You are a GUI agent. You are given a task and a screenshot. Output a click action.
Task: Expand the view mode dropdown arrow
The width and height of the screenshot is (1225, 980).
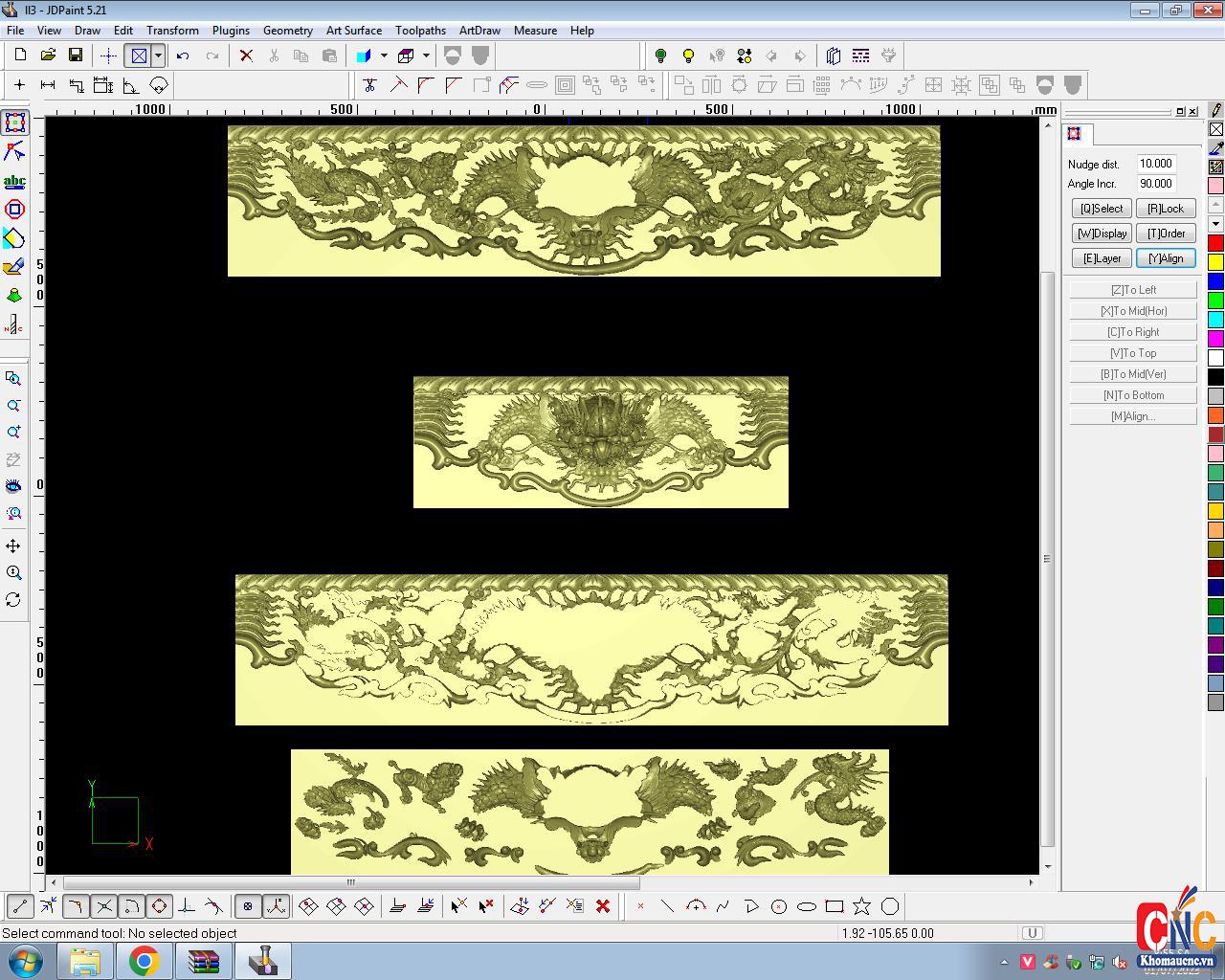tap(158, 56)
